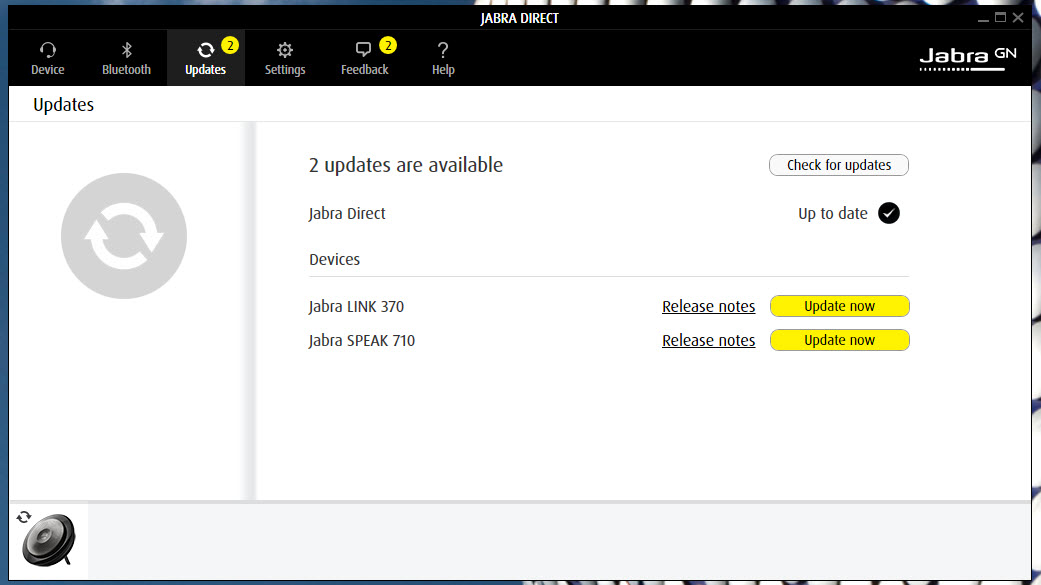Click the "2 updates are available" heading
Image resolution: width=1041 pixels, height=585 pixels.
click(x=406, y=165)
